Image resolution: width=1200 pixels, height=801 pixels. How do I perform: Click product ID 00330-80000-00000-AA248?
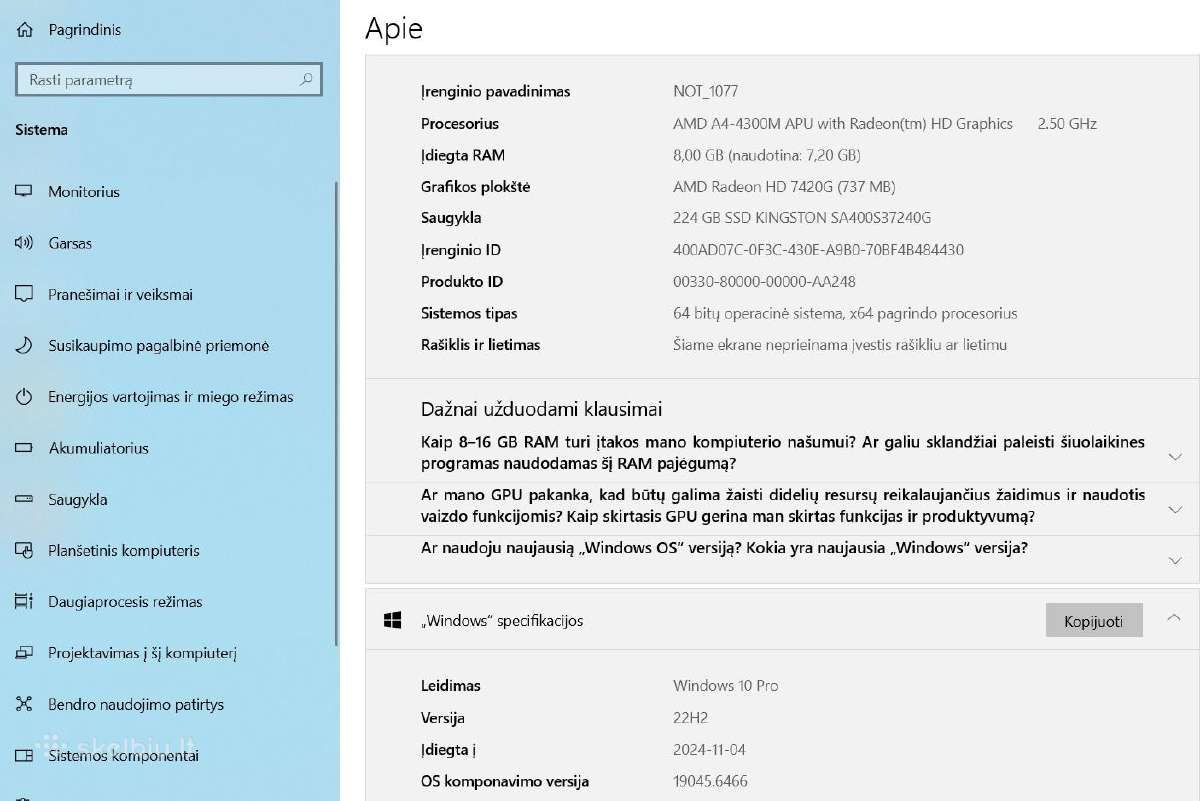pos(764,282)
